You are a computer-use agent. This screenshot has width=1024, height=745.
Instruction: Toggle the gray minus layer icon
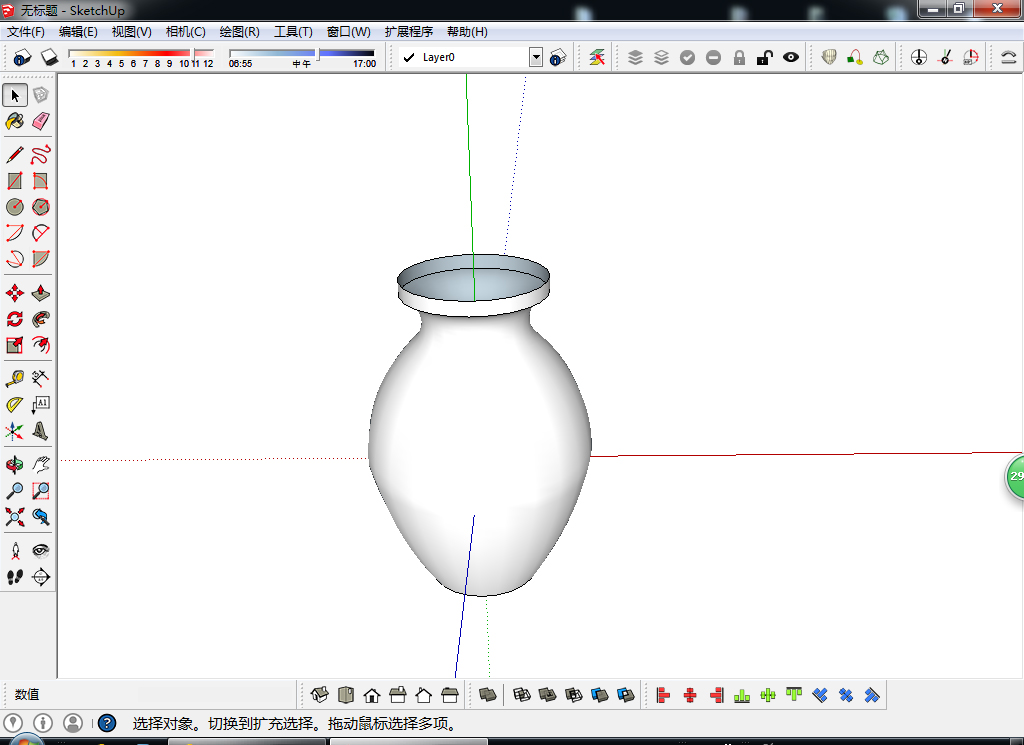[713, 57]
